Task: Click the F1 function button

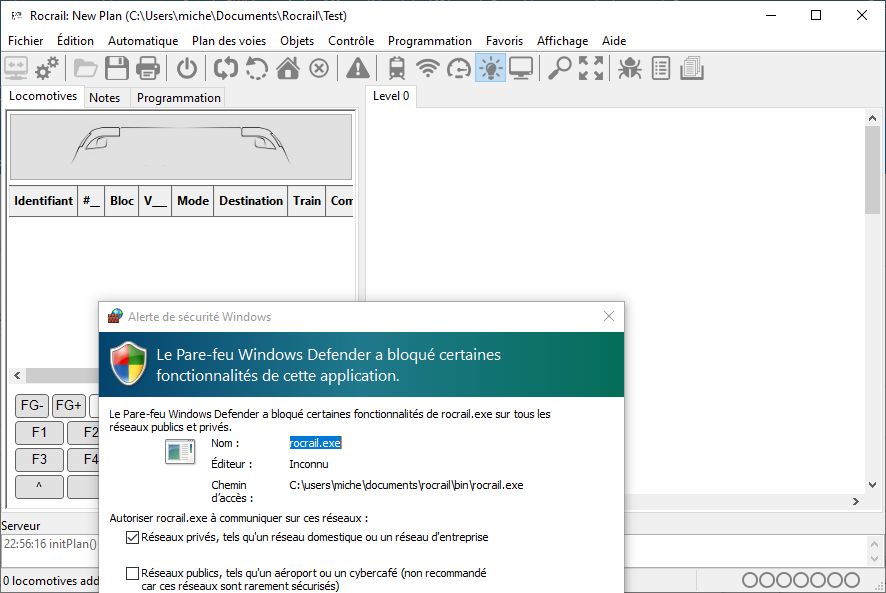Action: pos(39,432)
